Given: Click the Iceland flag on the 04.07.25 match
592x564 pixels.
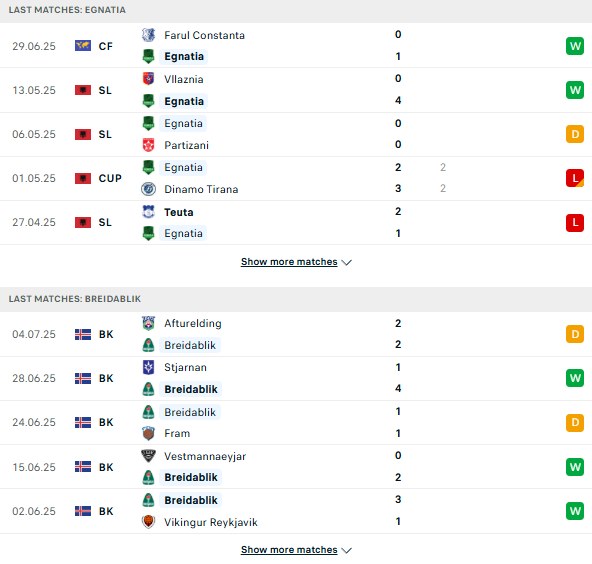Looking at the screenshot, I should click(83, 334).
